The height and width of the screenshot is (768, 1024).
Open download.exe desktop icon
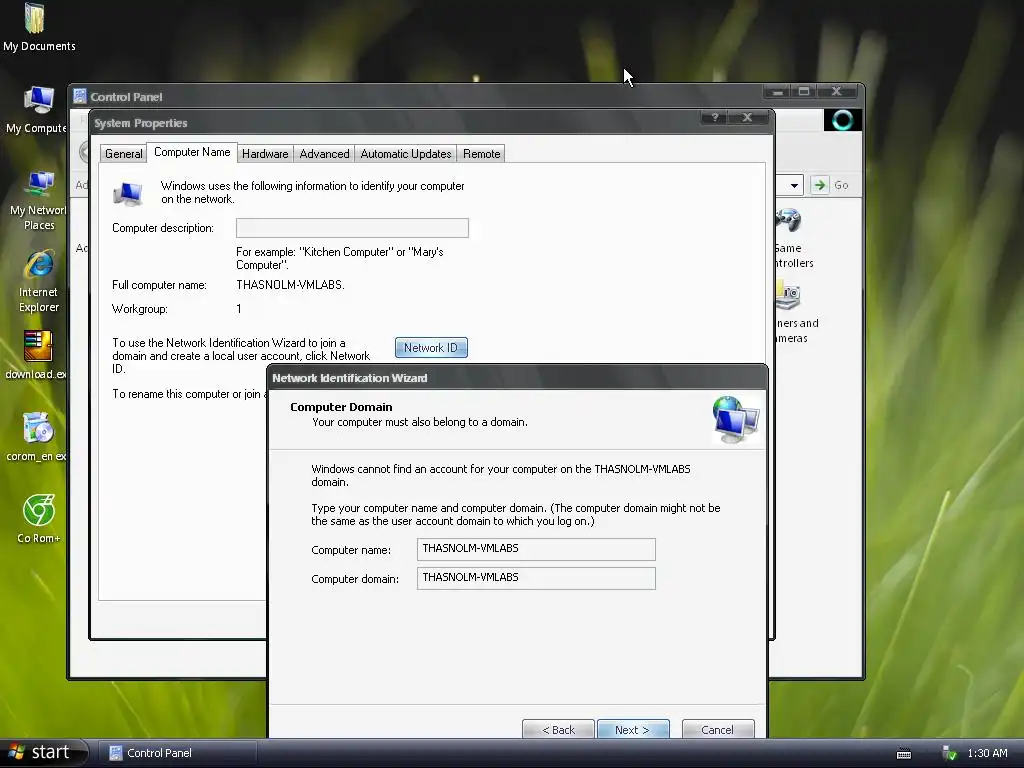(x=36, y=355)
